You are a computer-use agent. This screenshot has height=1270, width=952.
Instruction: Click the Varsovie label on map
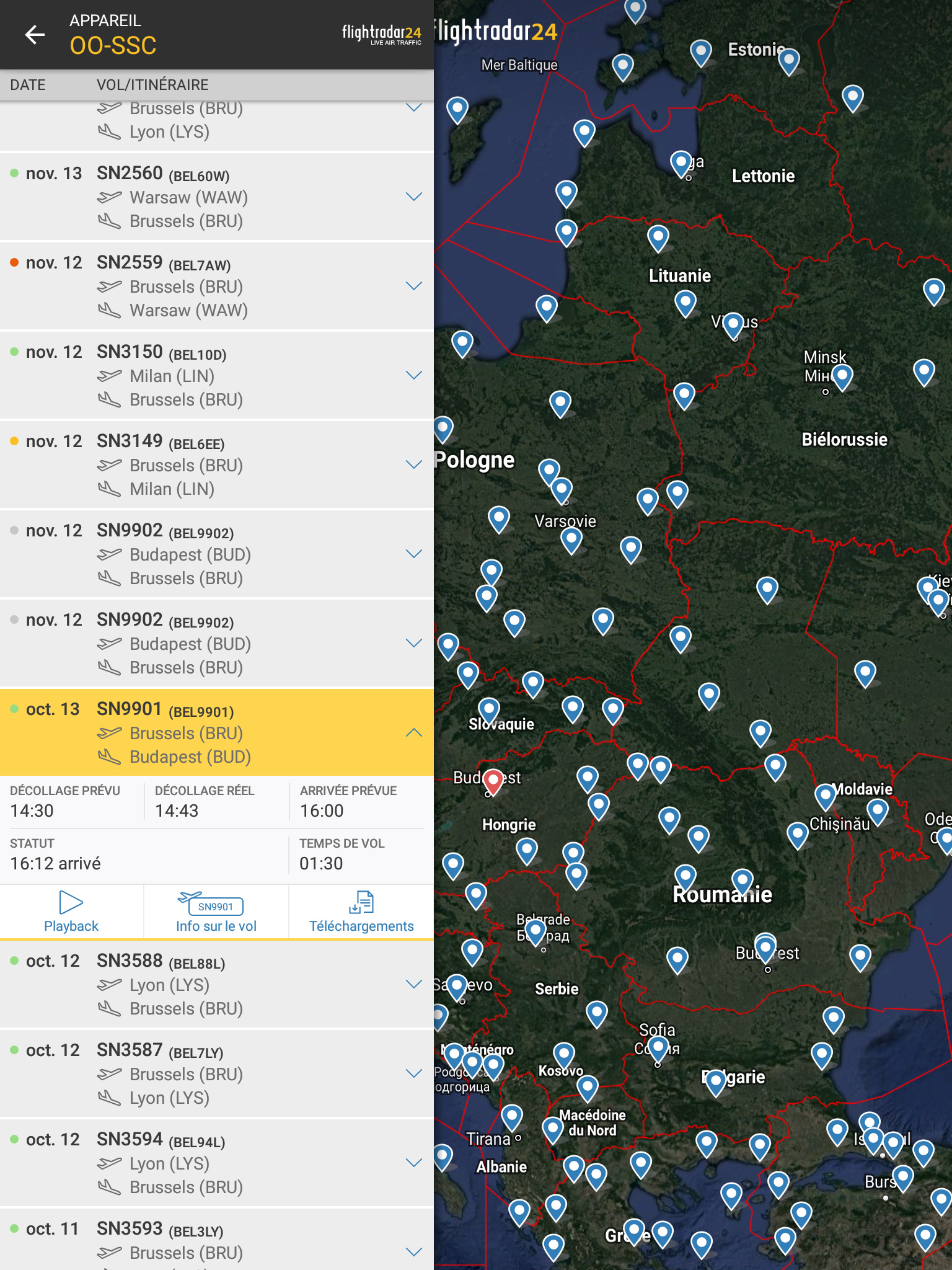pos(565,522)
